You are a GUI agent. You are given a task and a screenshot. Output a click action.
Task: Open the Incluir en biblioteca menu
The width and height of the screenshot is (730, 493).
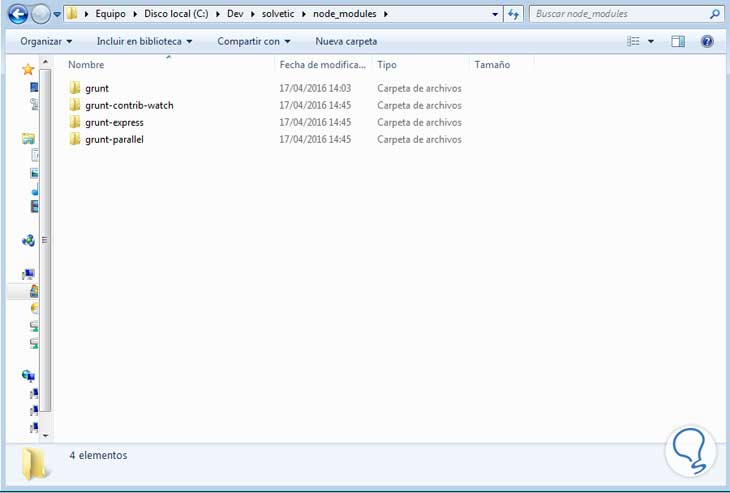click(144, 41)
